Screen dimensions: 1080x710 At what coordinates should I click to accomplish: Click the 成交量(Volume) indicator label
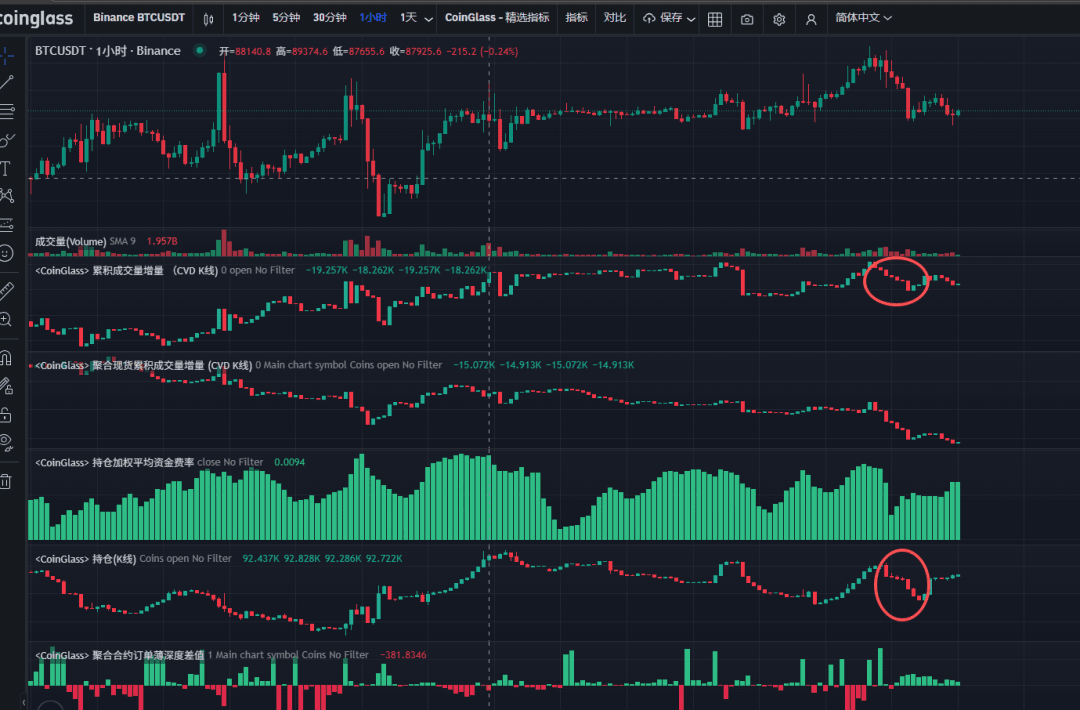70,242
